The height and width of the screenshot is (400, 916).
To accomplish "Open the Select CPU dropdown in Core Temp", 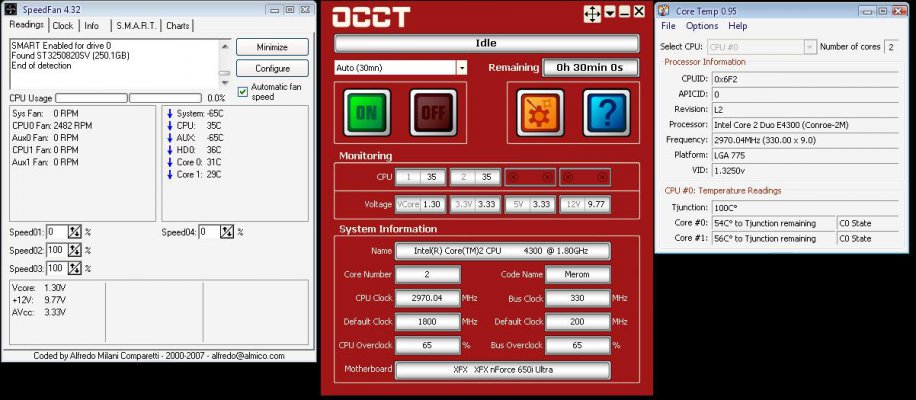I will [810, 47].
